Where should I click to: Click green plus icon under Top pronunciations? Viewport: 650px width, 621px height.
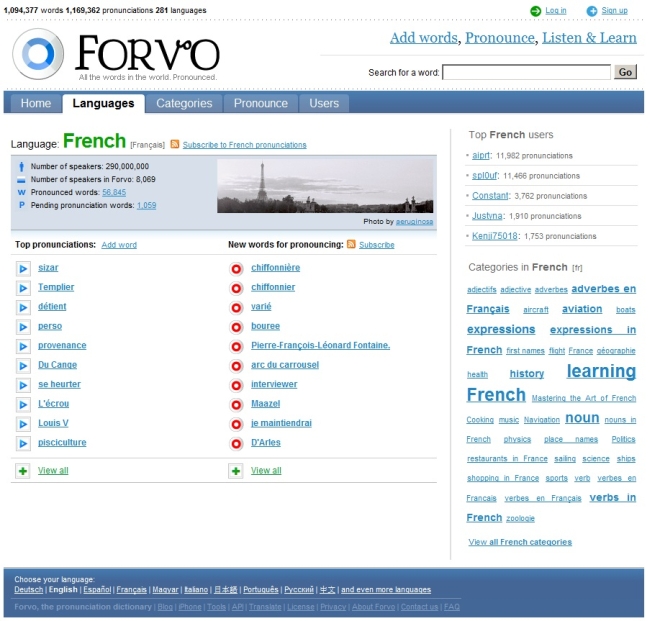pyautogui.click(x=23, y=471)
